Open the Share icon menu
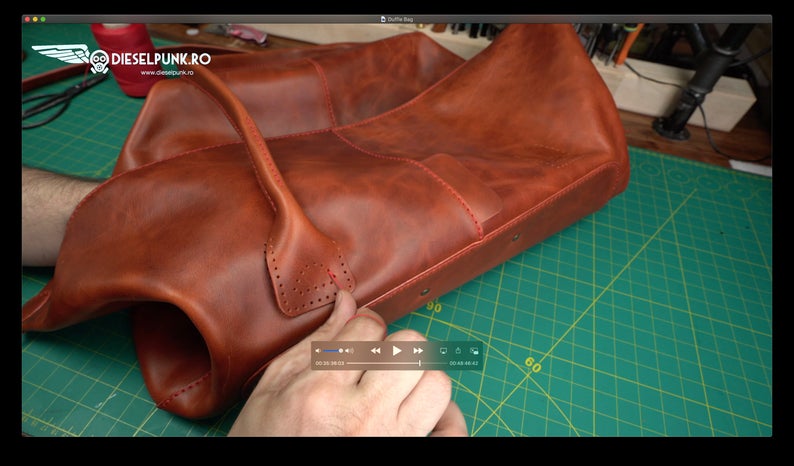 pos(458,351)
